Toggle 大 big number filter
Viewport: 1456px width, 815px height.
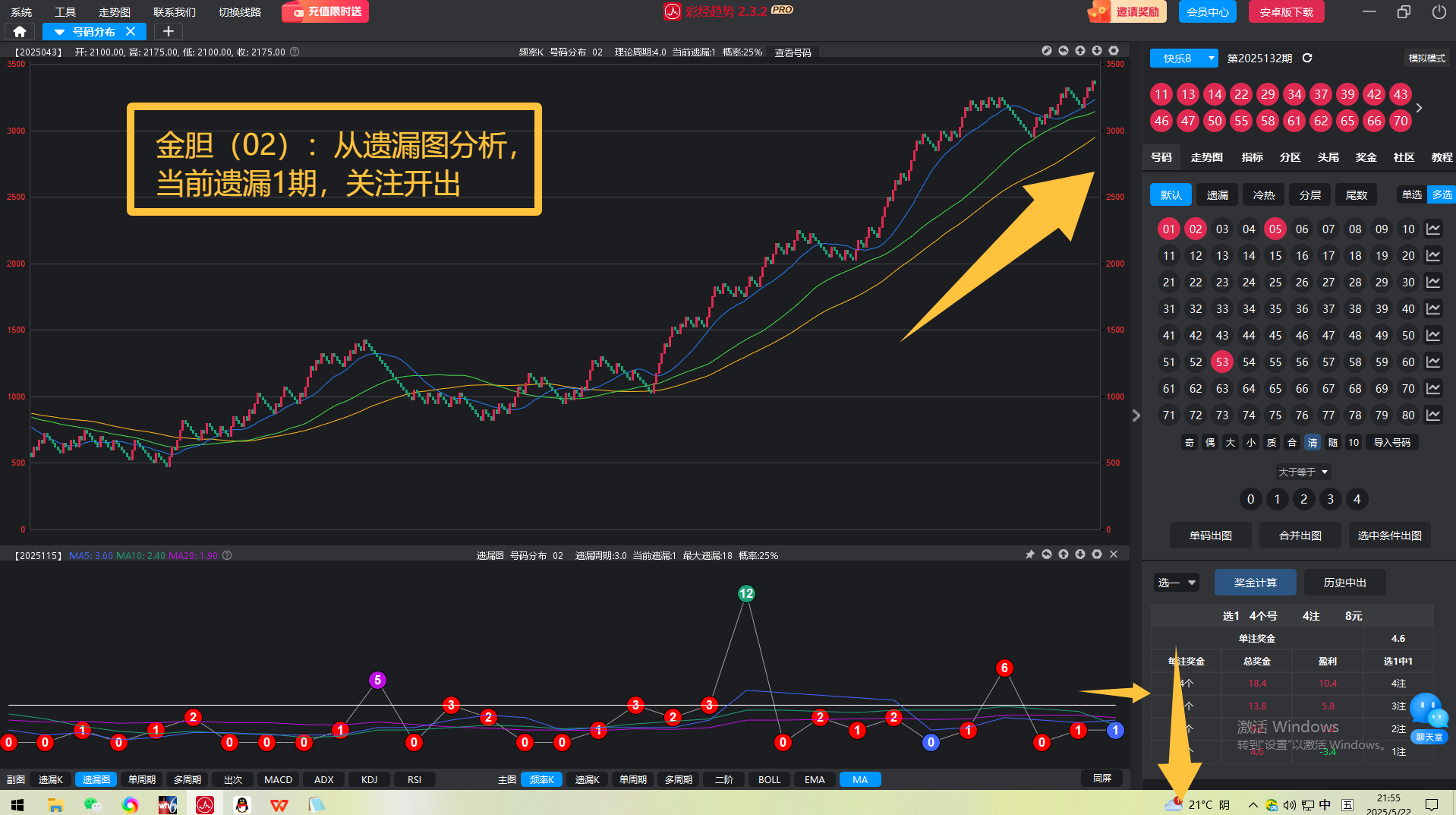[x=1231, y=442]
